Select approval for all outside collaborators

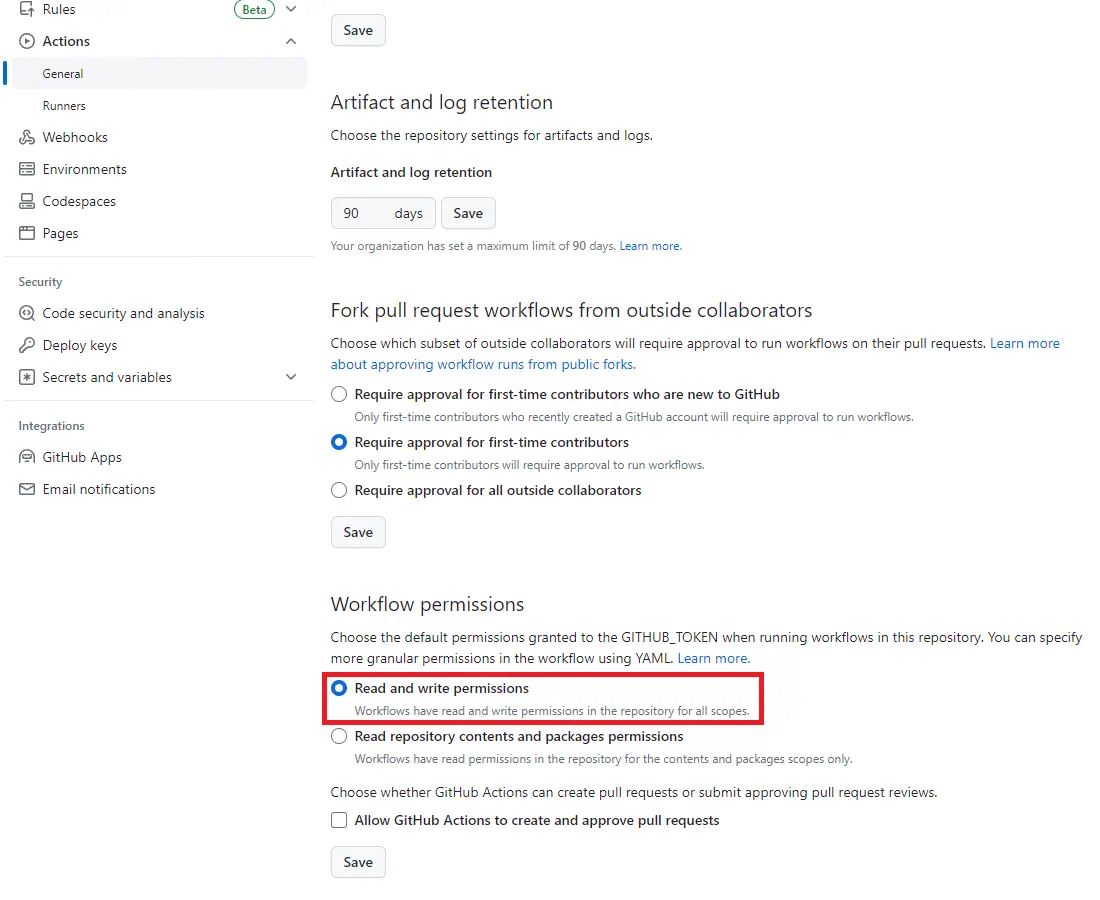tap(339, 490)
